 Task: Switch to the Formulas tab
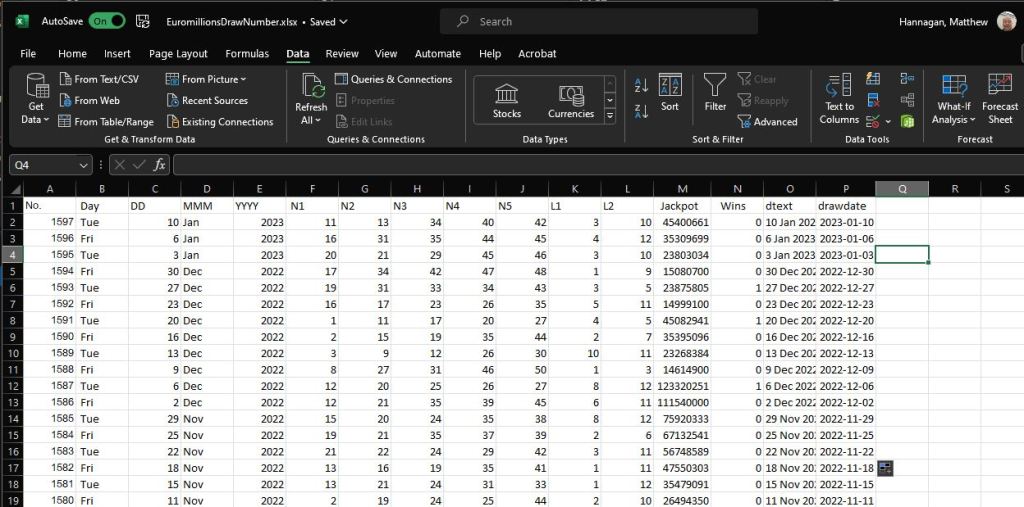pos(247,54)
